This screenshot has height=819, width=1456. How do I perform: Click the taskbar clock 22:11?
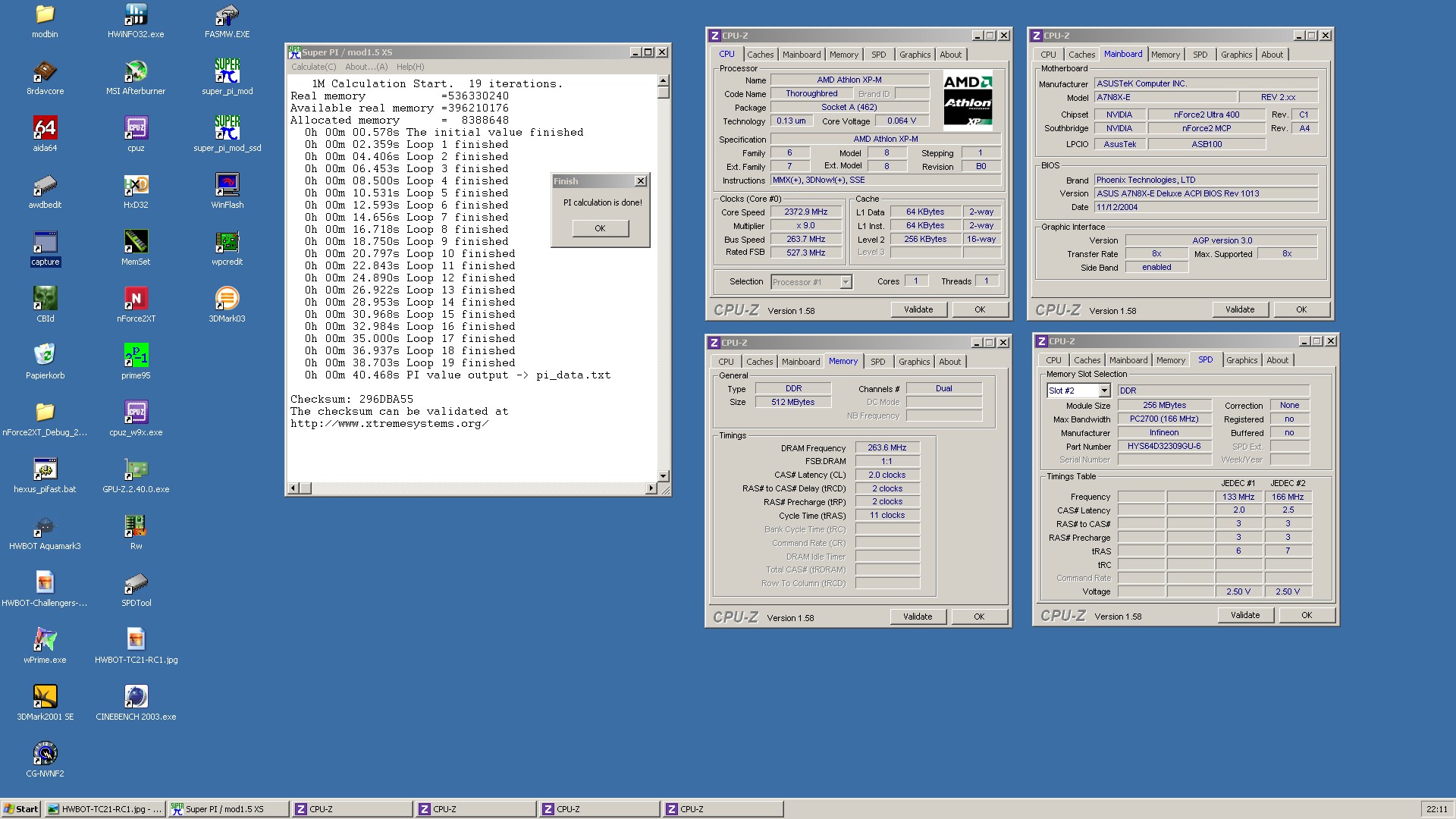(x=1436, y=809)
